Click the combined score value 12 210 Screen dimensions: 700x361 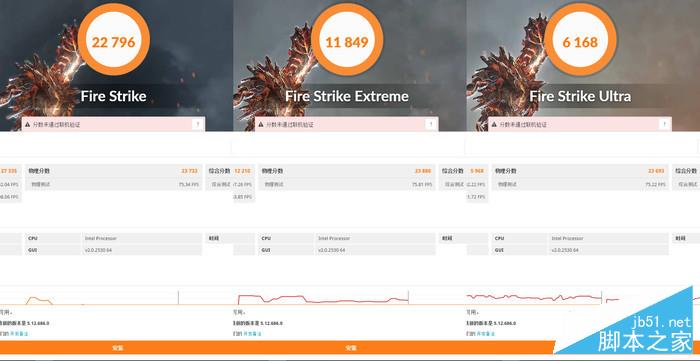click(x=242, y=171)
